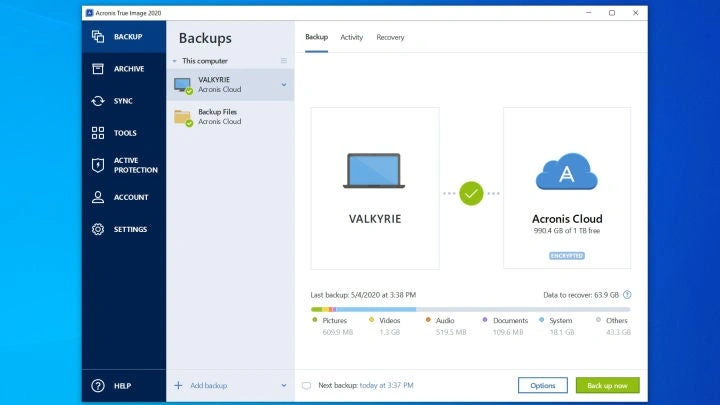Click the Acronis Cloud destination icon
The image size is (720, 405).
567,172
